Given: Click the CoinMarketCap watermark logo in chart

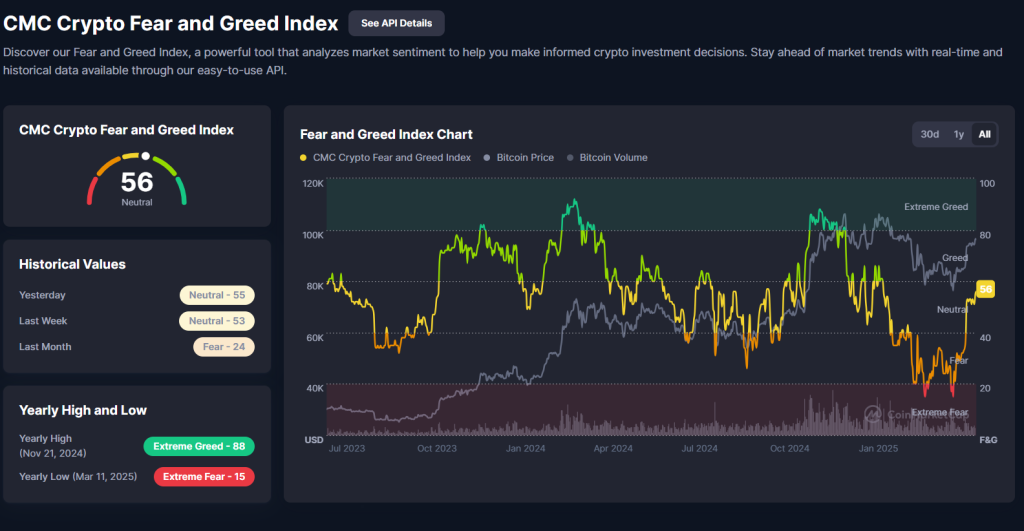Looking at the screenshot, I should tap(873, 412).
